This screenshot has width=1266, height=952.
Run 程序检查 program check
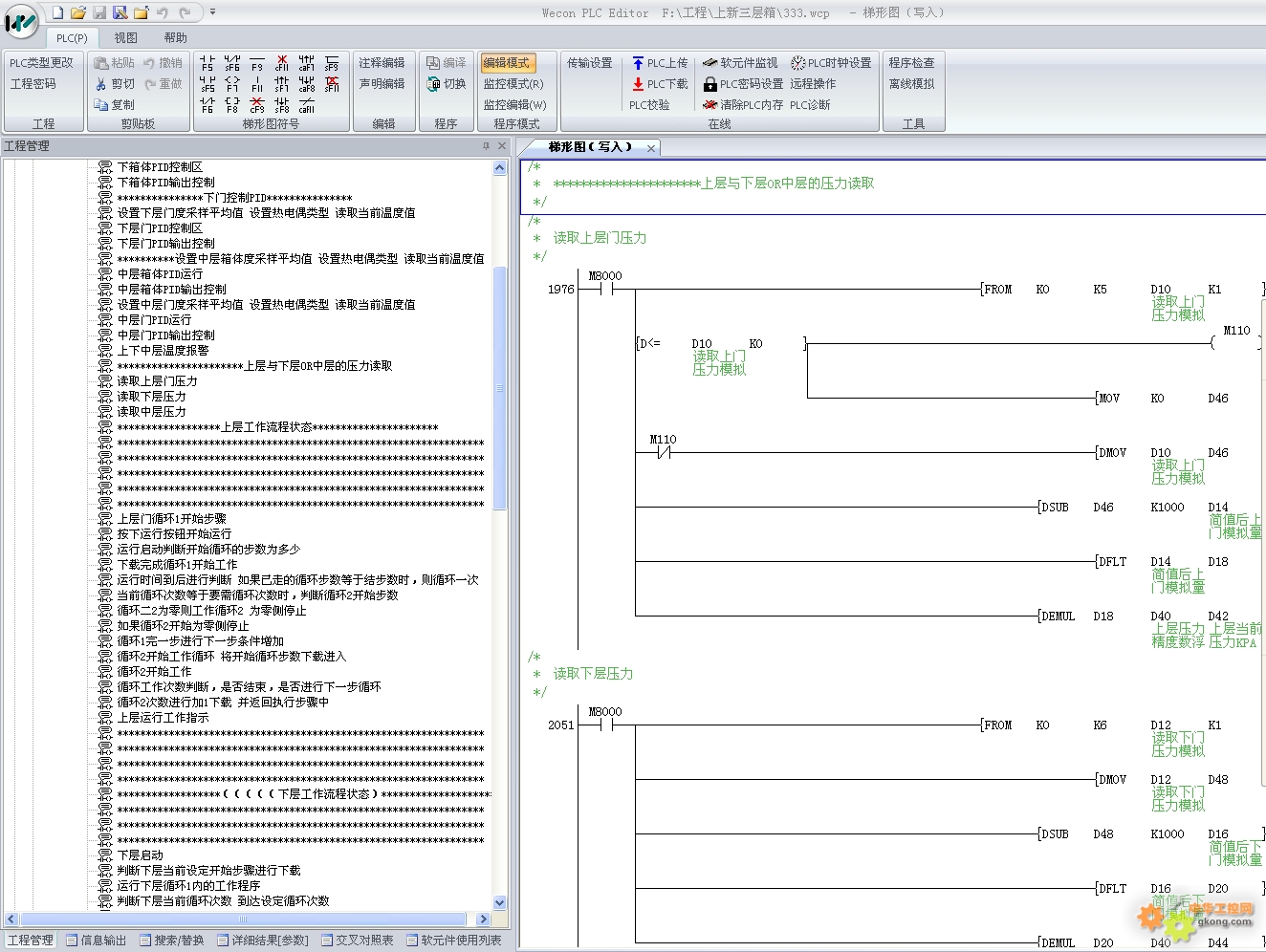pyautogui.click(x=911, y=63)
